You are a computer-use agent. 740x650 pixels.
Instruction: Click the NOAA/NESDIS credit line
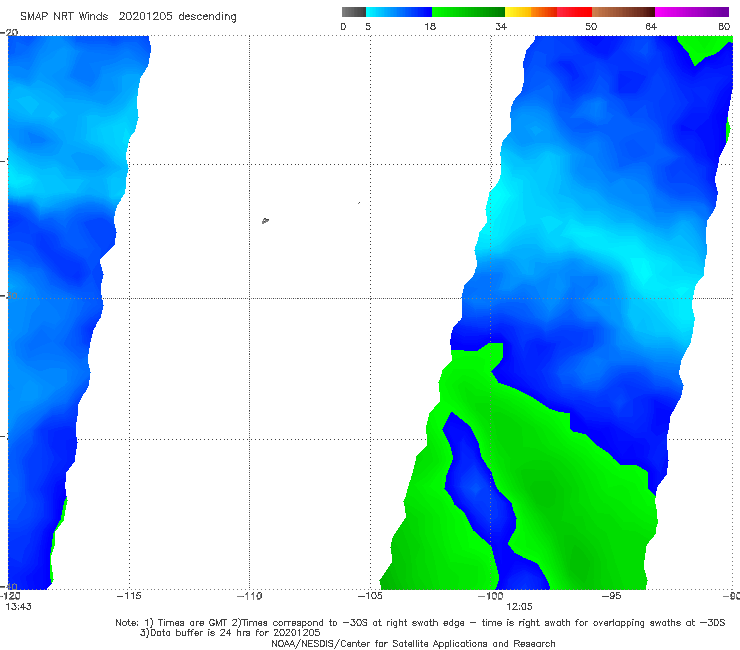[x=413, y=643]
